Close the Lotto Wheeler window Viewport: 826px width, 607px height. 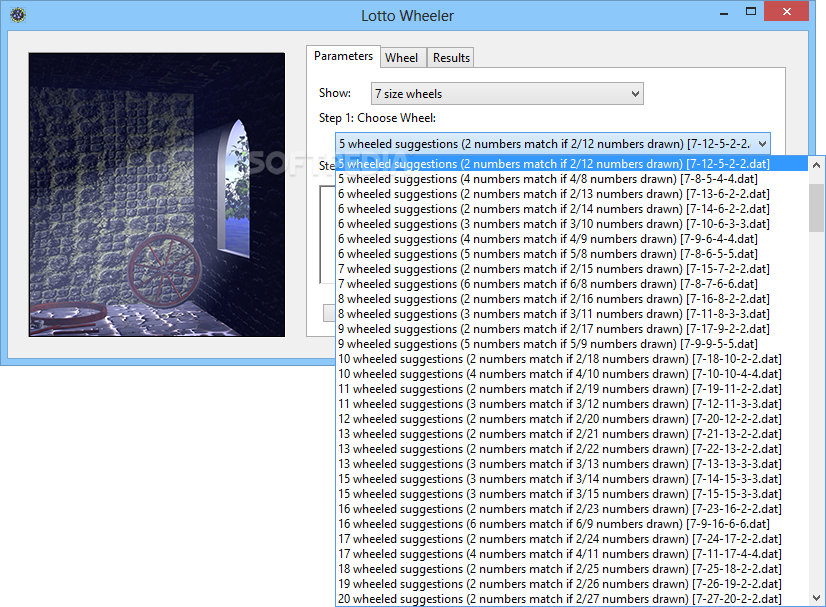(x=786, y=12)
